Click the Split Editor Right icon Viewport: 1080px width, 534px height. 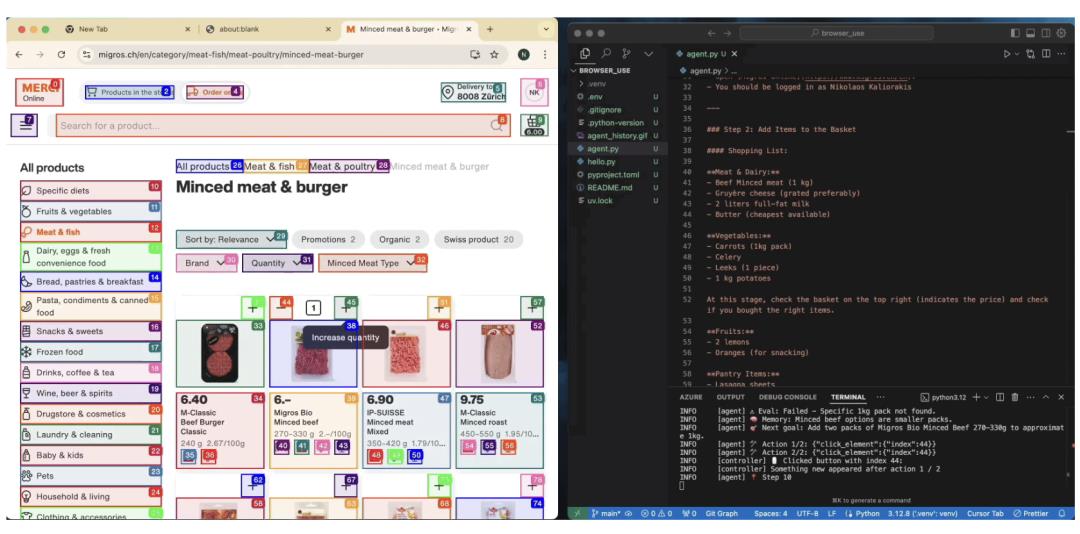(1046, 54)
